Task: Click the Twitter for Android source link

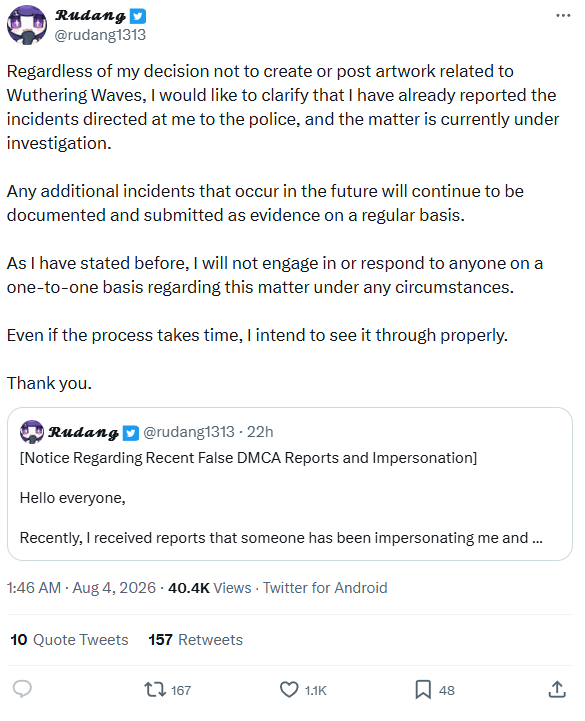Action: (325, 588)
